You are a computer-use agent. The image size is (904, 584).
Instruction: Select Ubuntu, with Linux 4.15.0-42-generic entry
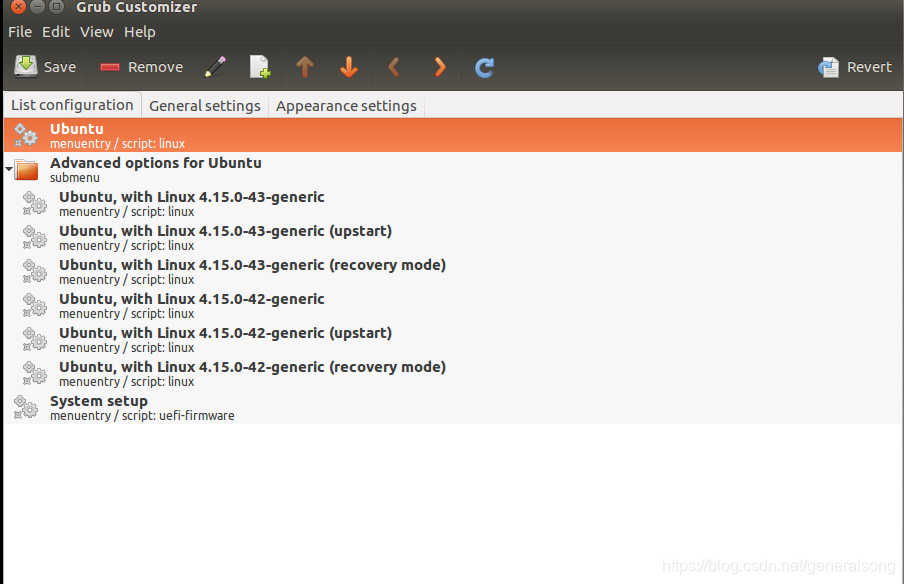tap(453, 306)
